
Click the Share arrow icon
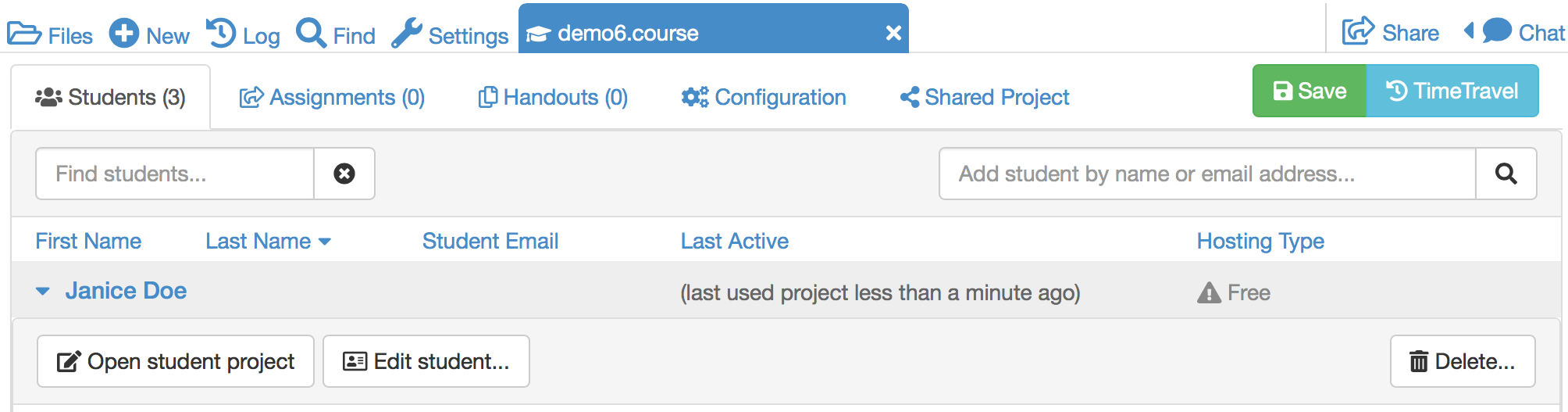pos(1358,31)
